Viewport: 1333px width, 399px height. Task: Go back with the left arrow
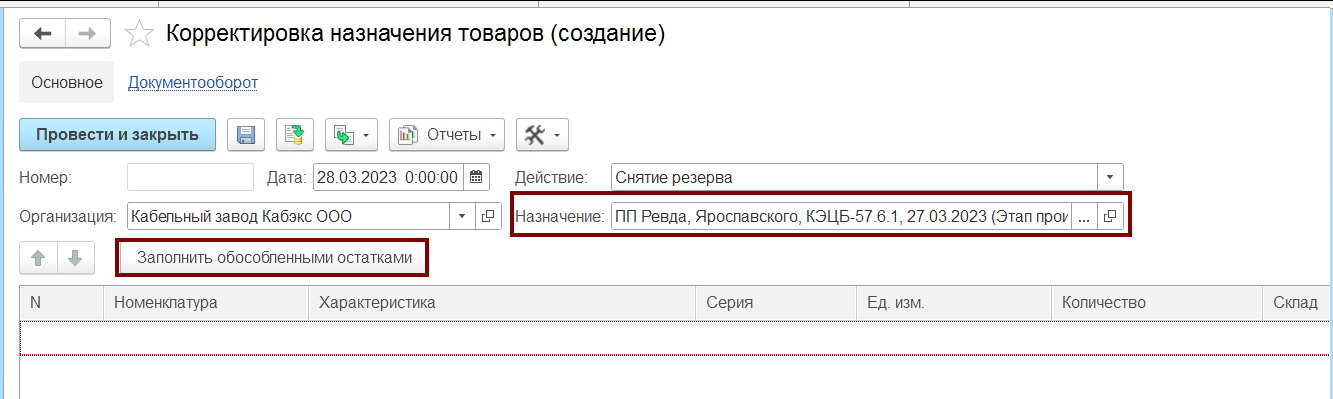click(x=42, y=33)
